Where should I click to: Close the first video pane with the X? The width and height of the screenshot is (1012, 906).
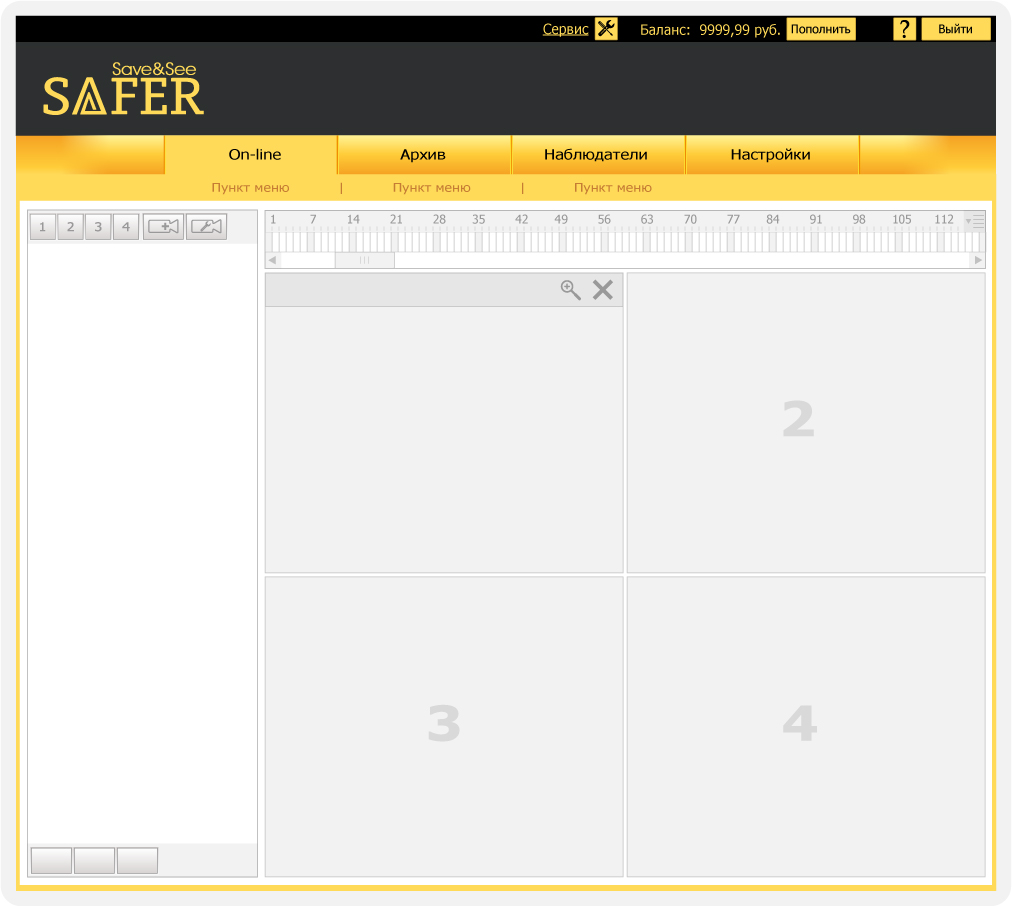(603, 290)
